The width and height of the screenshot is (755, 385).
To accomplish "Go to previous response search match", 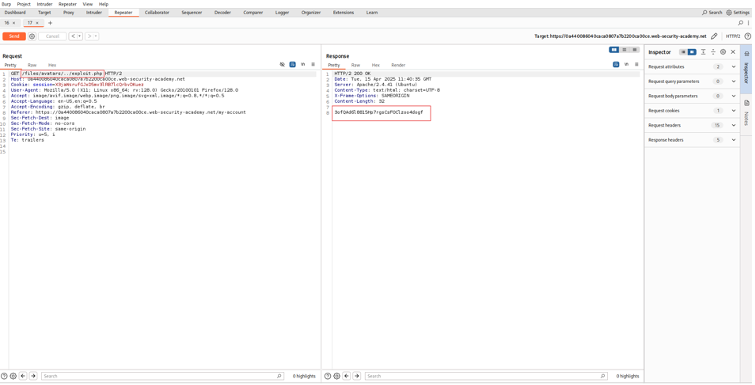I will coord(346,376).
